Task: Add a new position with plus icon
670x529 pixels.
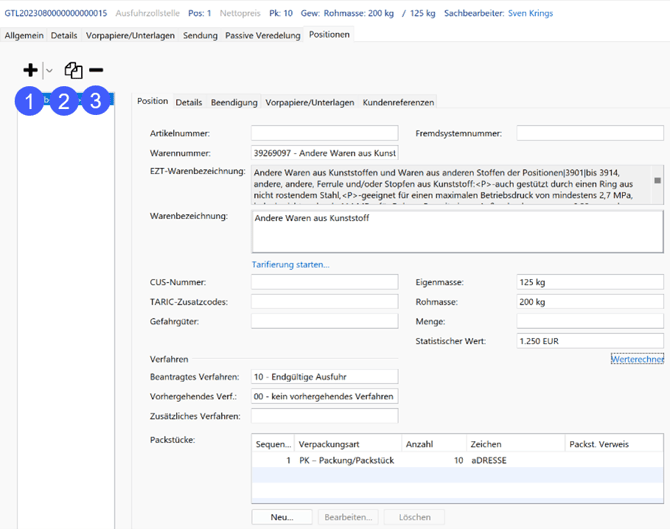Action: tap(30, 70)
